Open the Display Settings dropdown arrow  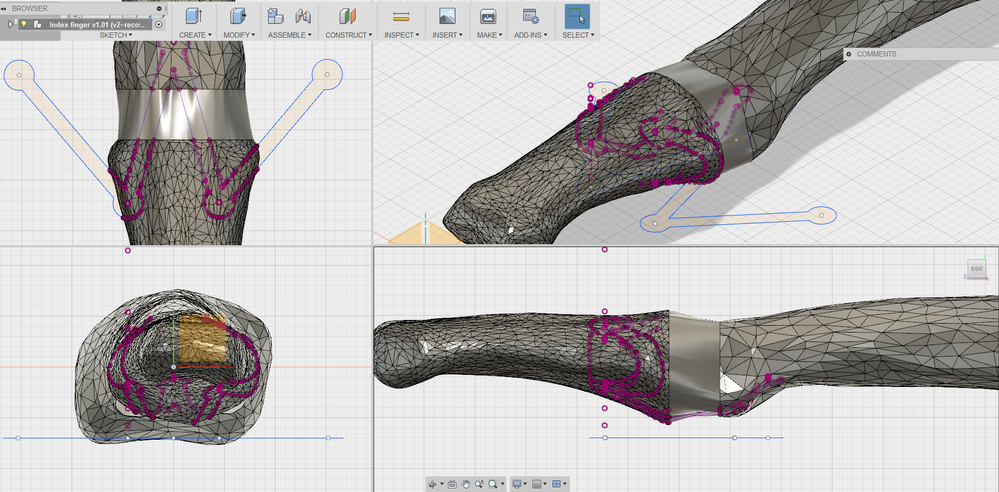[525, 484]
